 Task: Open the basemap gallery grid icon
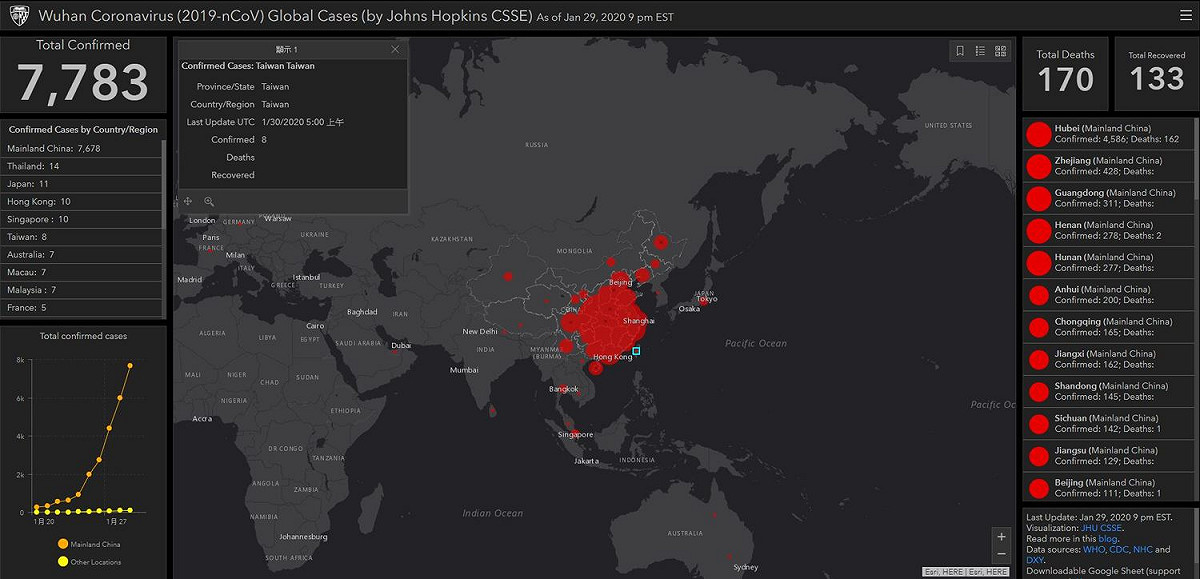[x=1001, y=51]
